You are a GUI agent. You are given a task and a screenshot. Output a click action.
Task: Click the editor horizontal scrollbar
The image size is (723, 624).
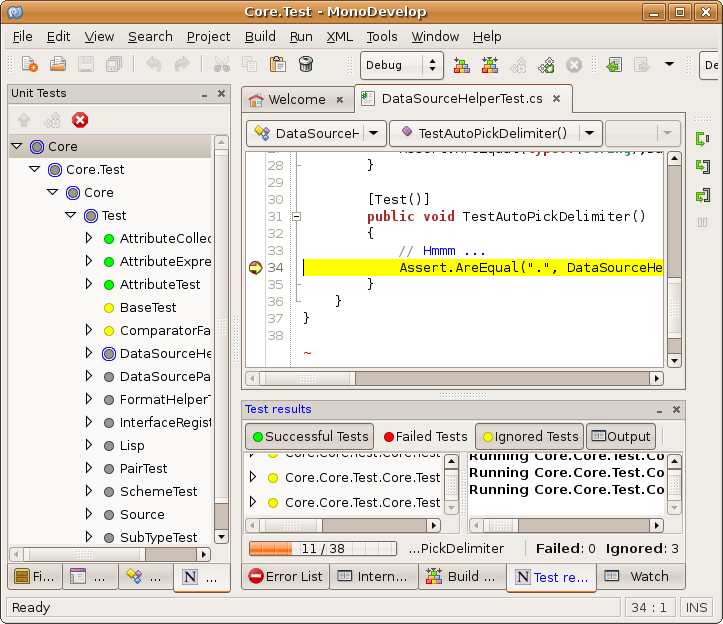coord(454,379)
